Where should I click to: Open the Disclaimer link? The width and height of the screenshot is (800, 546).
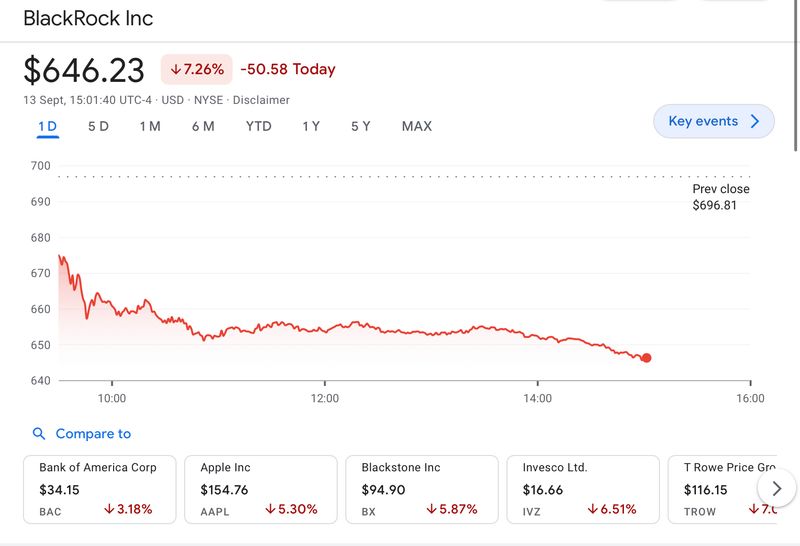262,100
